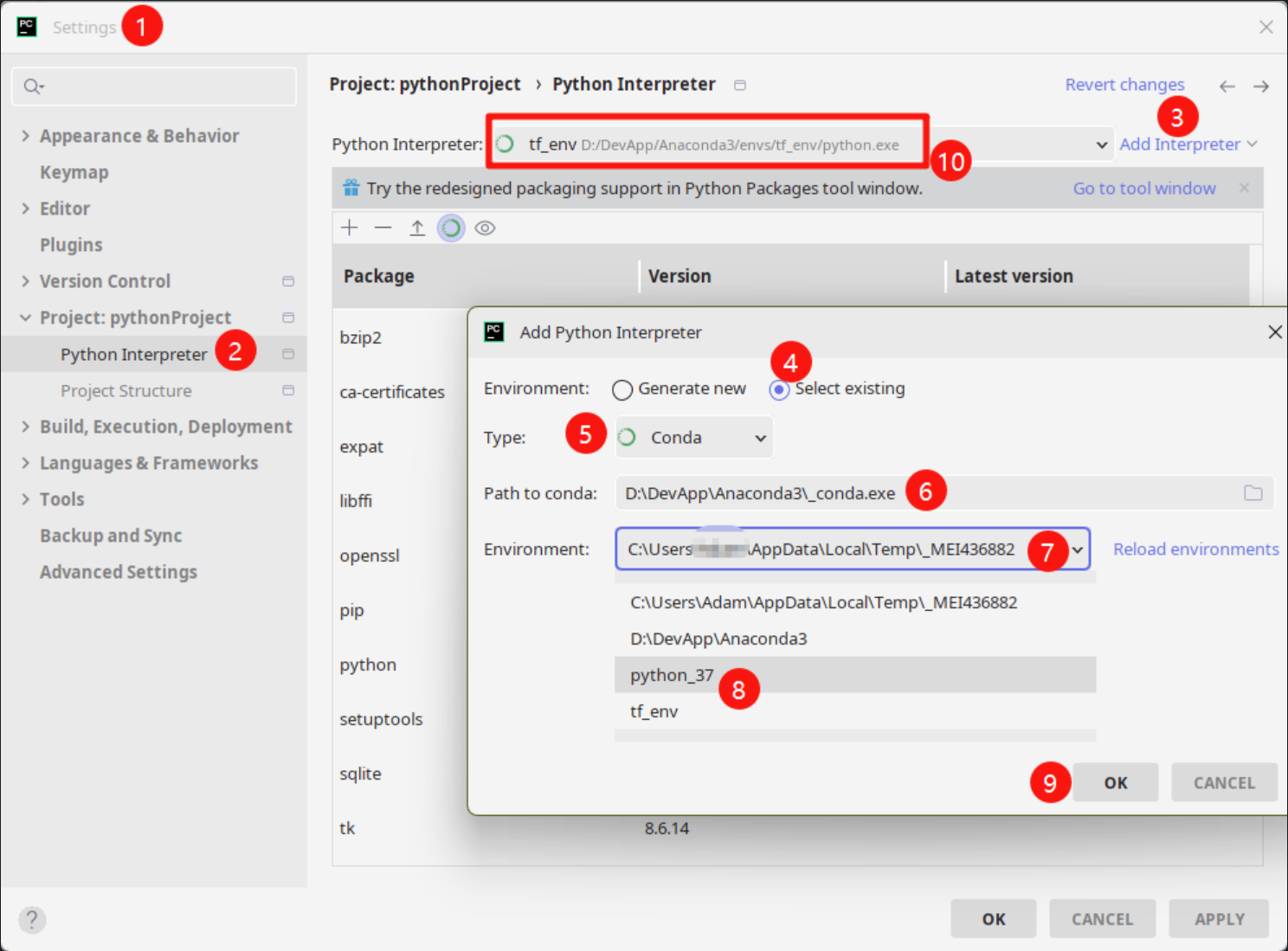Click CANCEL in the Settings window
Viewport: 1288px width, 951px height.
(1102, 919)
